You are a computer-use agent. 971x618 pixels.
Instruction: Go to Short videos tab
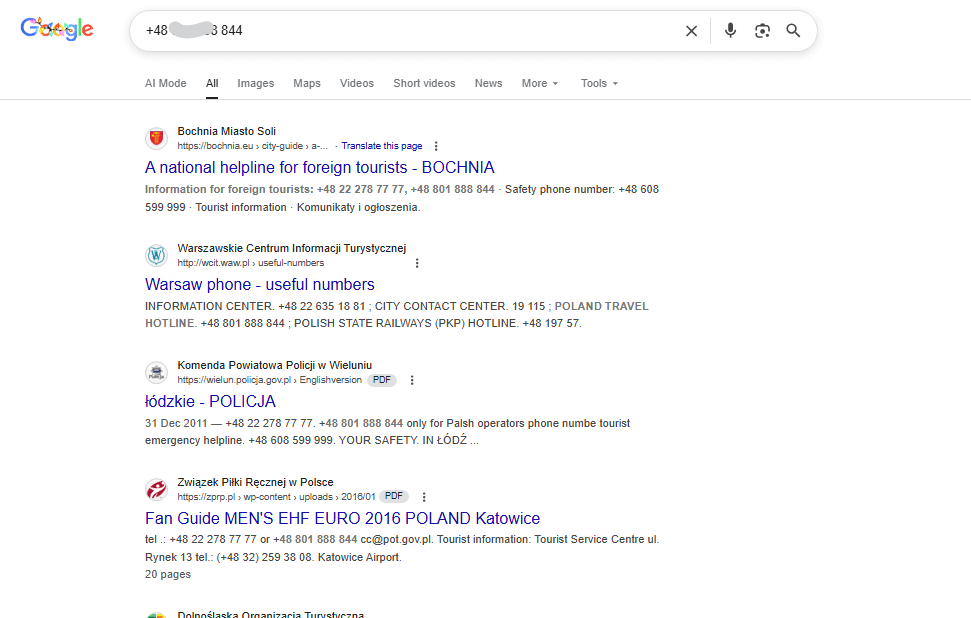(x=424, y=83)
